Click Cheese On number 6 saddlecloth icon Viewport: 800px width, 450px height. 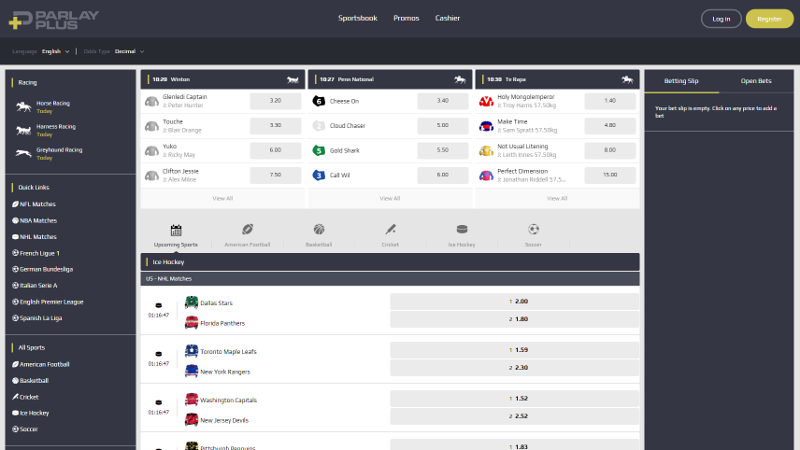click(318, 101)
